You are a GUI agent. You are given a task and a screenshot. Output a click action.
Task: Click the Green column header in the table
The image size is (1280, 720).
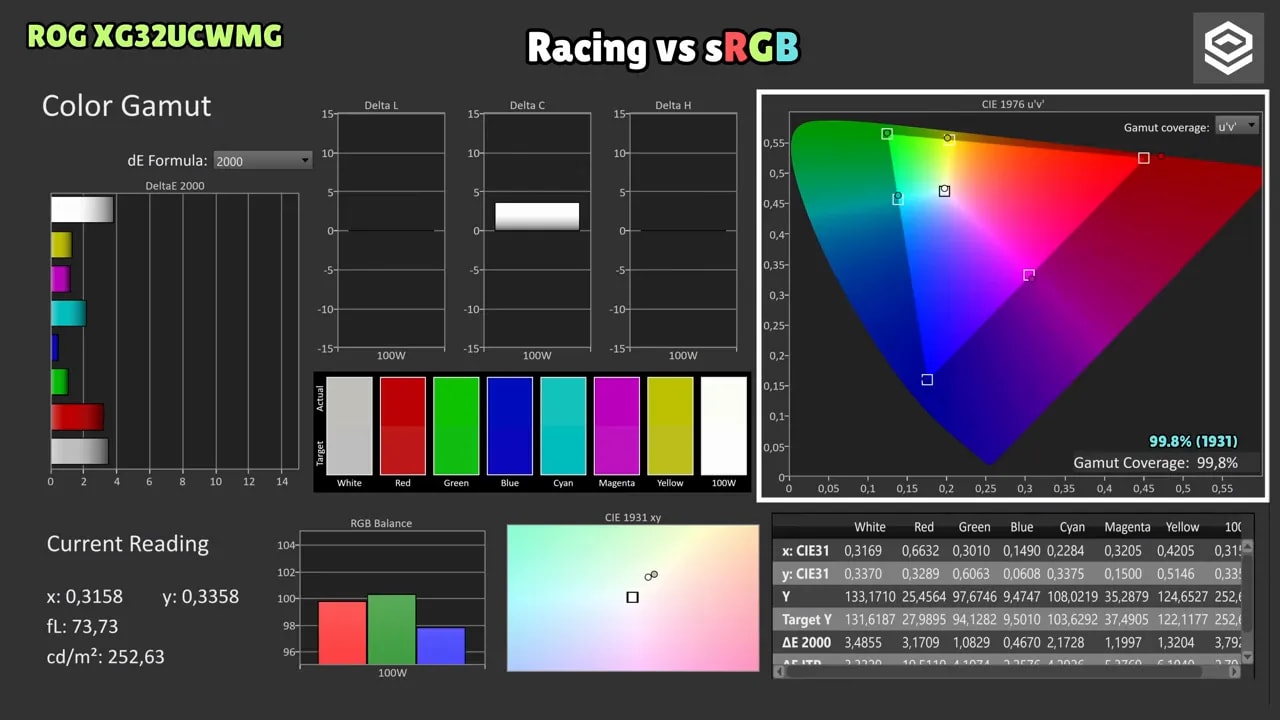(x=974, y=527)
